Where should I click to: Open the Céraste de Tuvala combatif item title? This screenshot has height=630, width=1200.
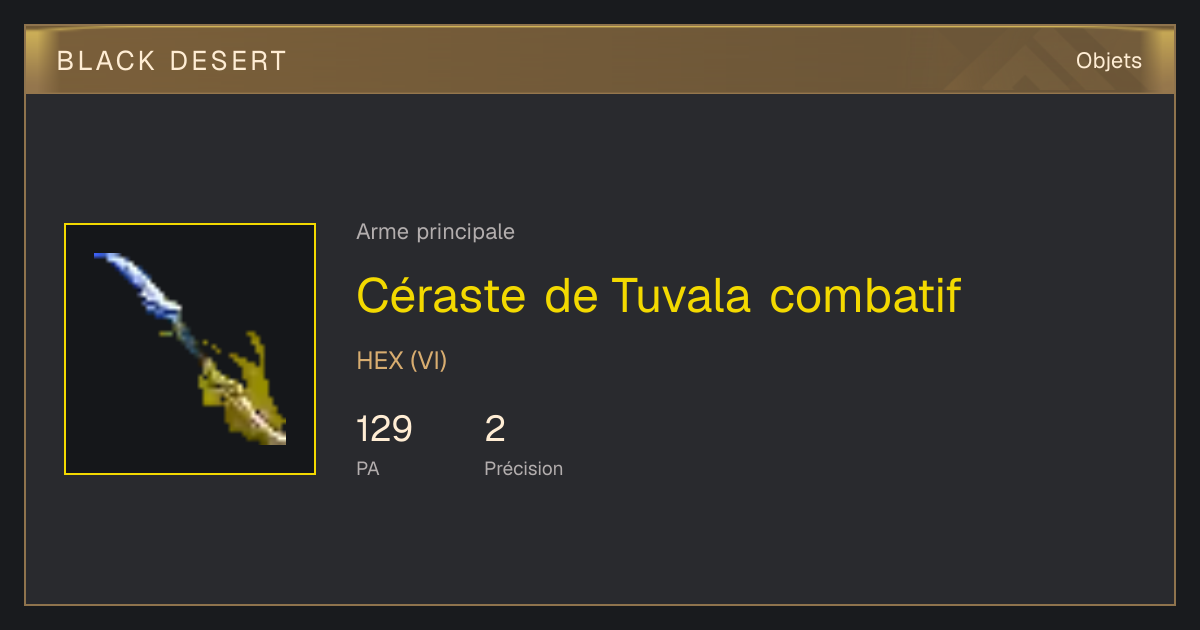pos(658,295)
